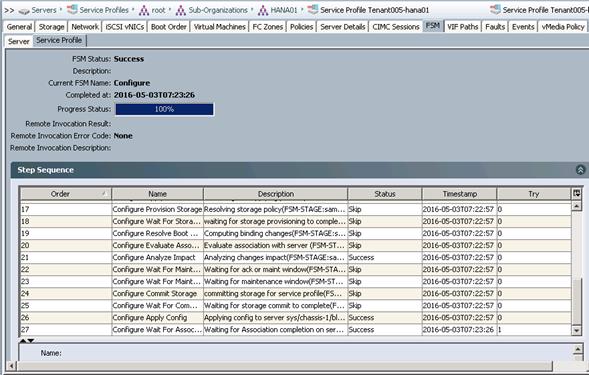Select row 21 Configure Analyze Impact
Screen dimensions: 589x375
click(x=296, y=257)
